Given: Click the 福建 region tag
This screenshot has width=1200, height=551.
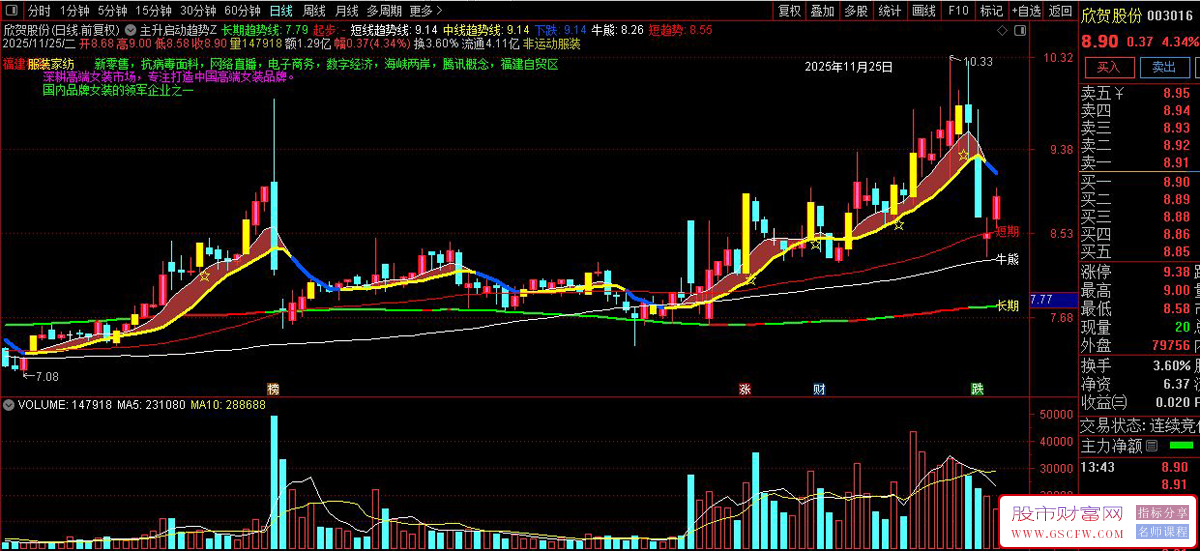Looking at the screenshot, I should coord(13,64).
